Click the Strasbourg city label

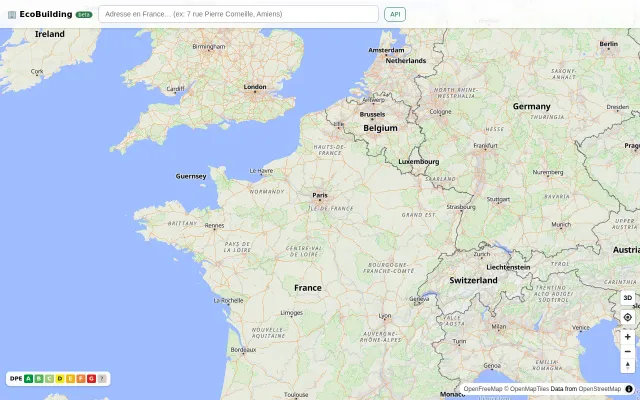pos(461,207)
